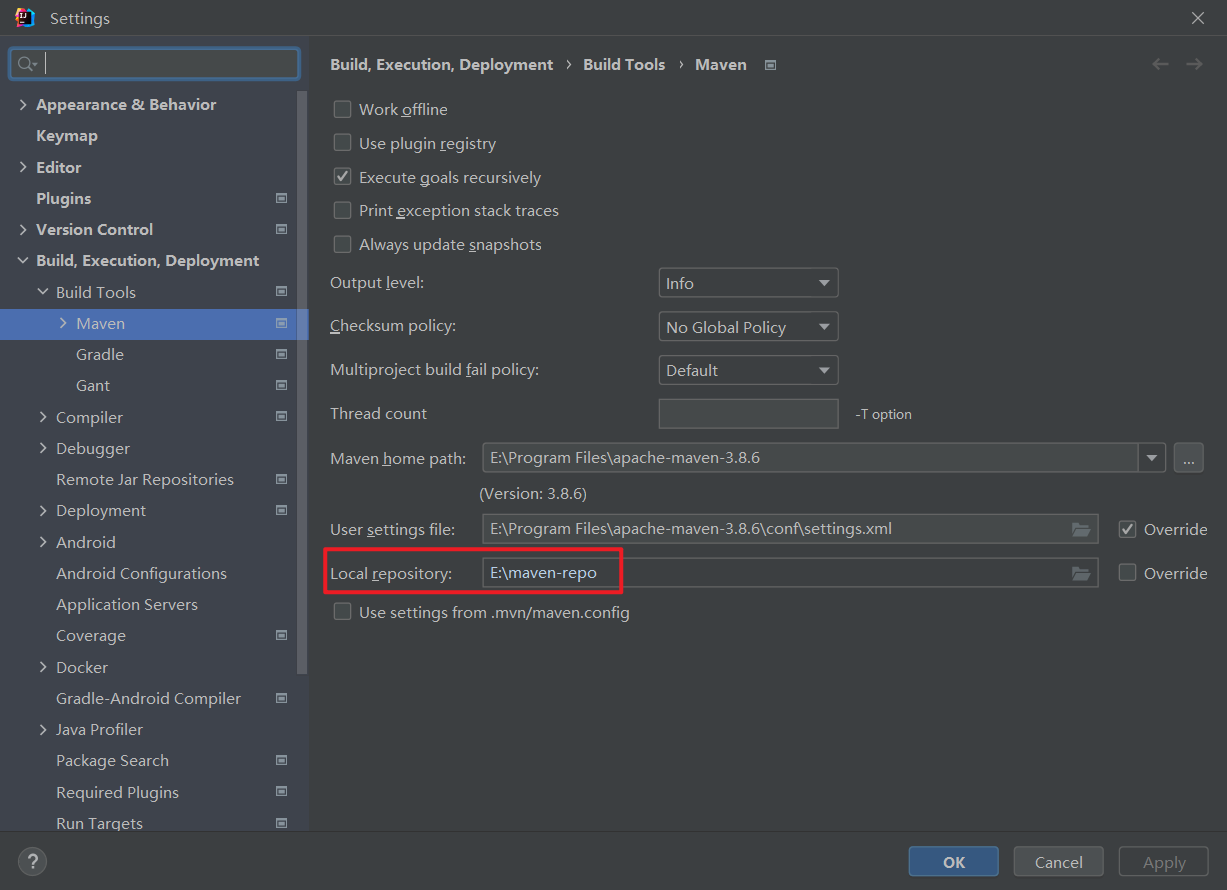Check Override for Local repository
The width and height of the screenshot is (1227, 890).
click(x=1127, y=573)
